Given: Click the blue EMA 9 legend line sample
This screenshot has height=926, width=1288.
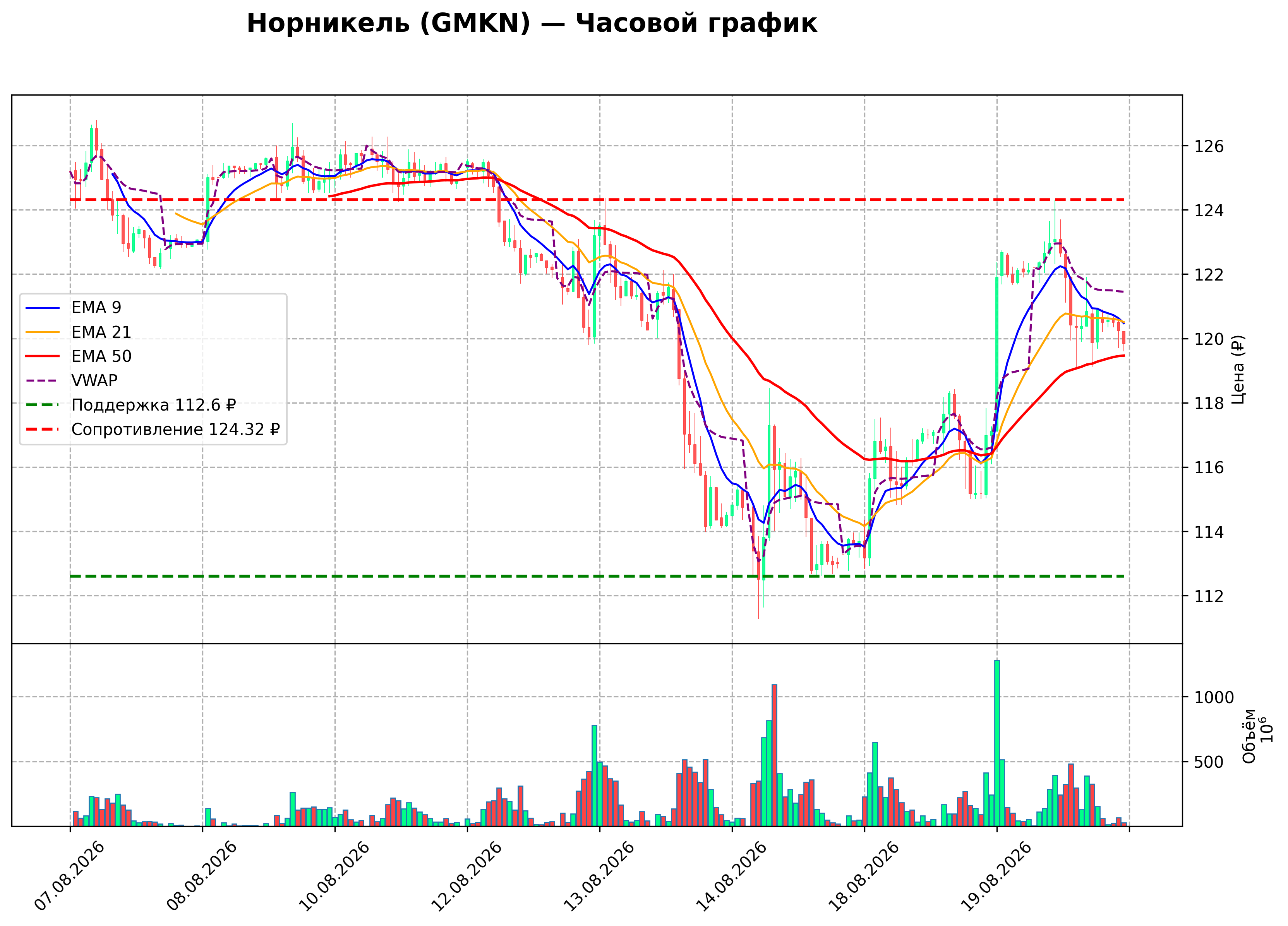Looking at the screenshot, I should tap(43, 308).
